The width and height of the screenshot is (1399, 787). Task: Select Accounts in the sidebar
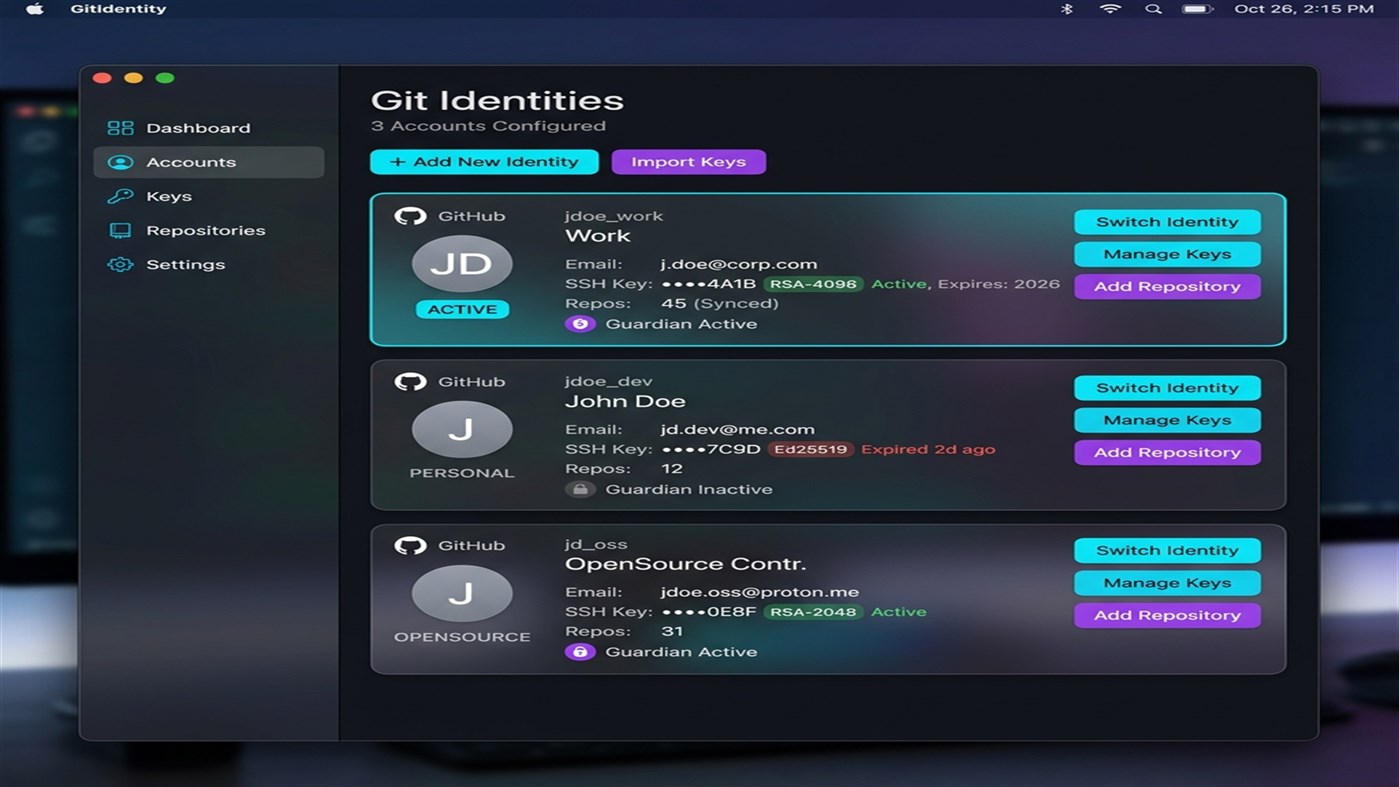(x=209, y=162)
